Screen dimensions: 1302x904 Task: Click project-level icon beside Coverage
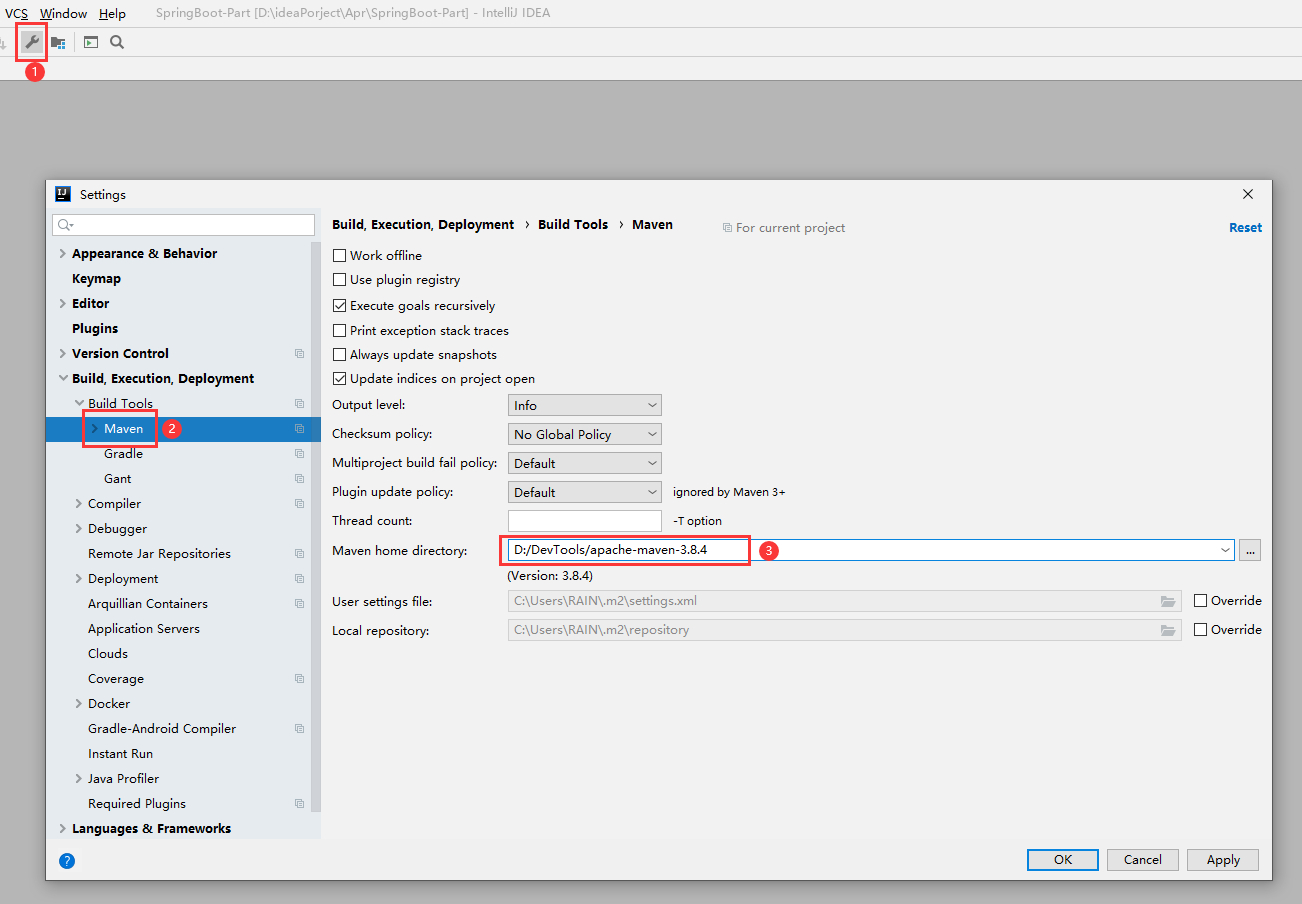[x=299, y=678]
